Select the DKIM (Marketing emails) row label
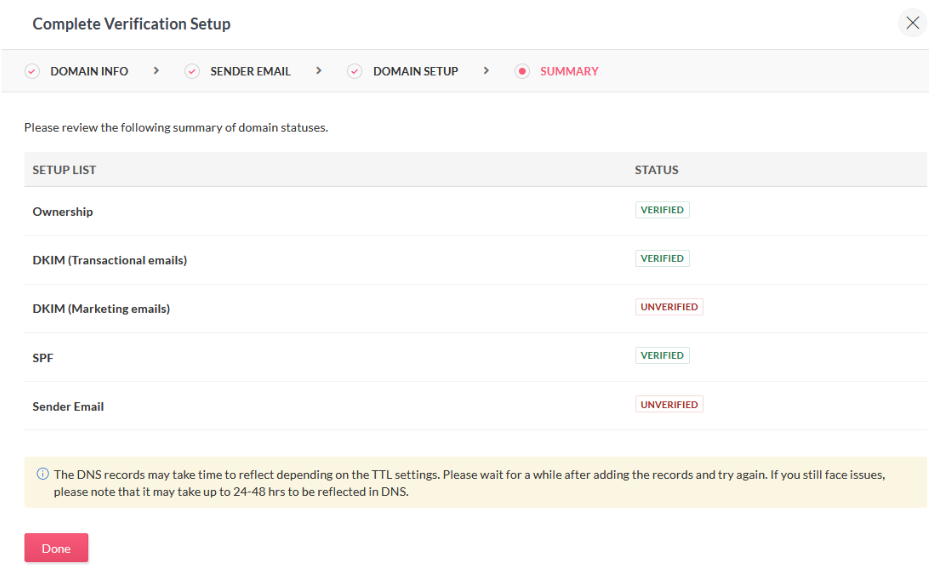Screen dimensions: 929x583 pos(101,309)
